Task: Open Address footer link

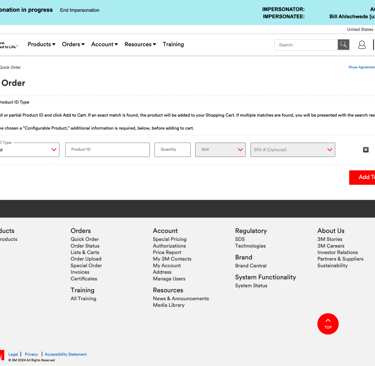Action: [162, 272]
